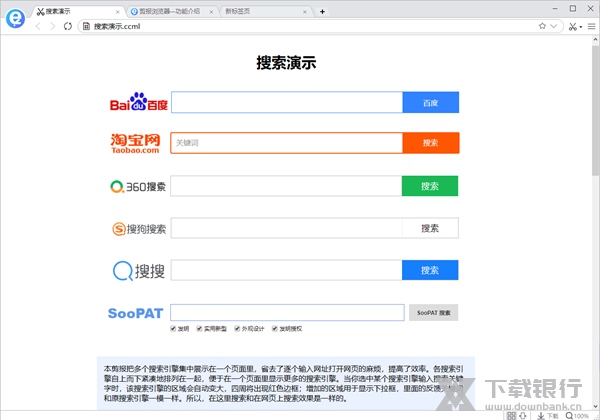Switch to the 搜索演示 tab

tap(77, 11)
